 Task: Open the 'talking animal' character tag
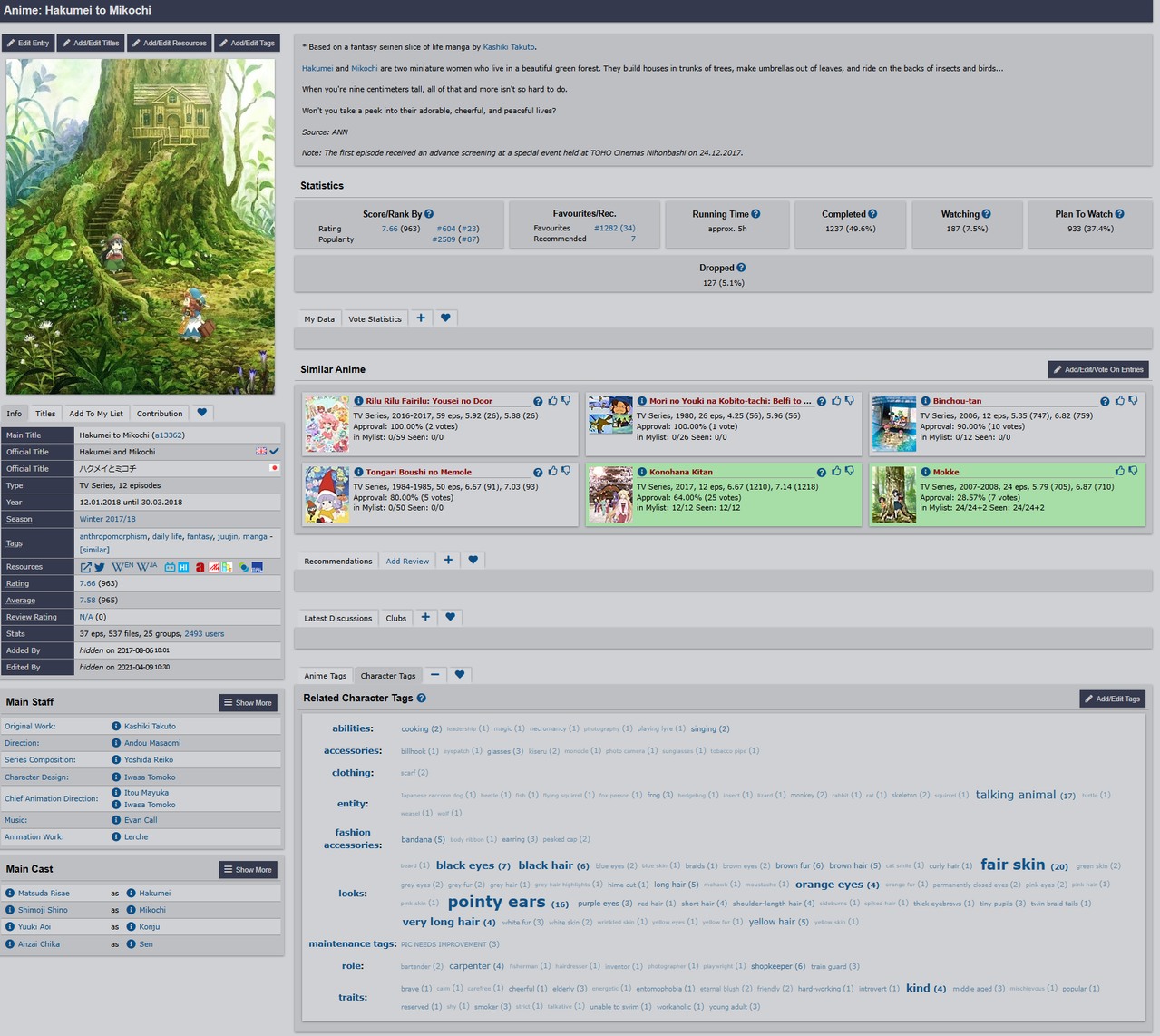(x=1016, y=795)
